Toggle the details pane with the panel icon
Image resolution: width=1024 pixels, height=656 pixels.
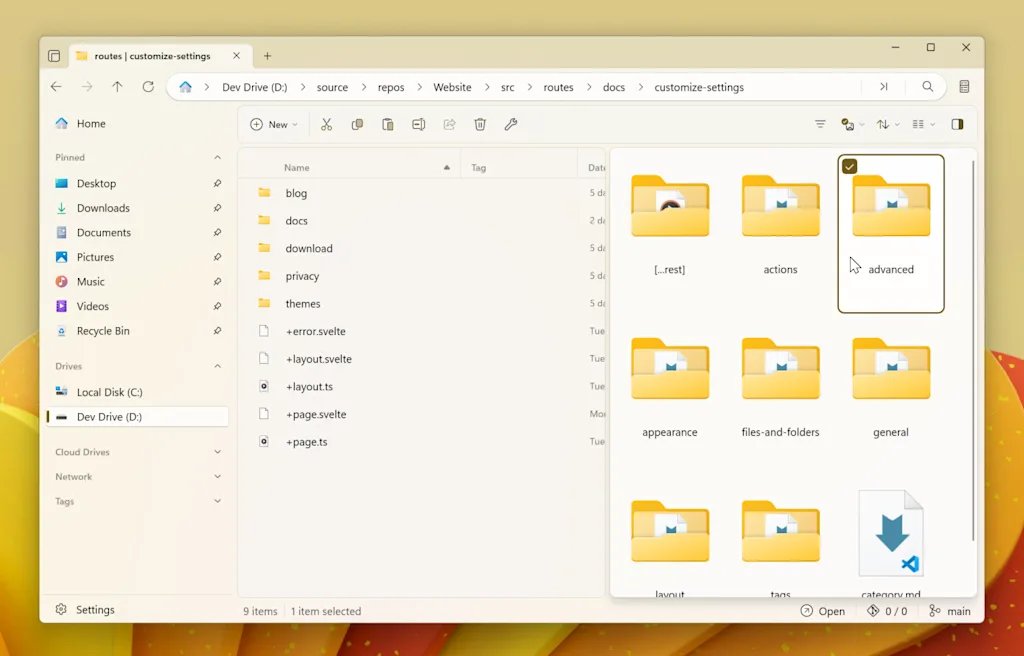coord(957,124)
